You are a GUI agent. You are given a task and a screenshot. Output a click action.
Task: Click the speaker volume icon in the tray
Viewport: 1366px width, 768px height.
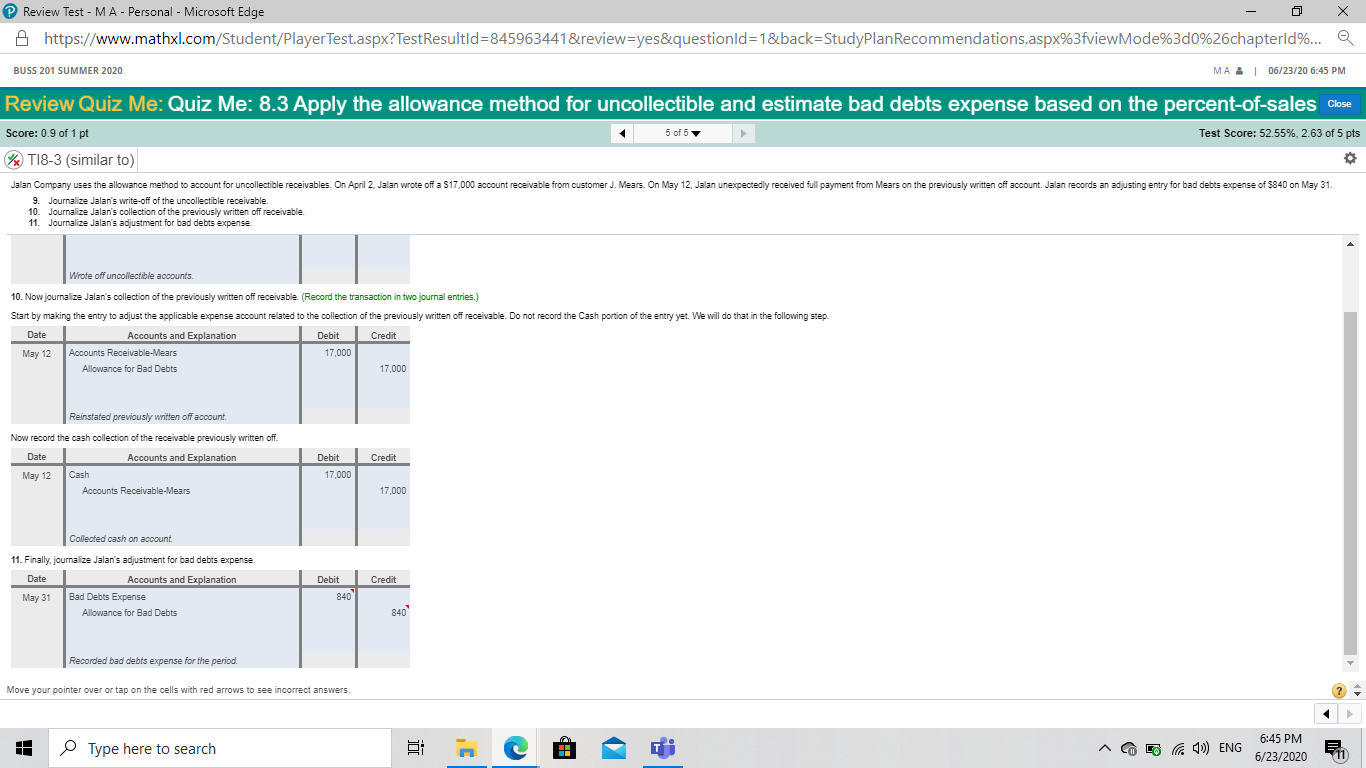[x=1202, y=747]
